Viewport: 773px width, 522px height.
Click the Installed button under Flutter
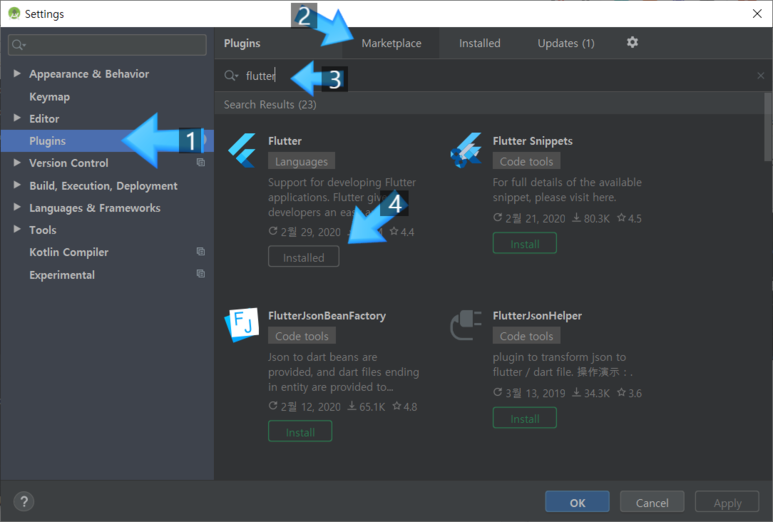tap(304, 257)
